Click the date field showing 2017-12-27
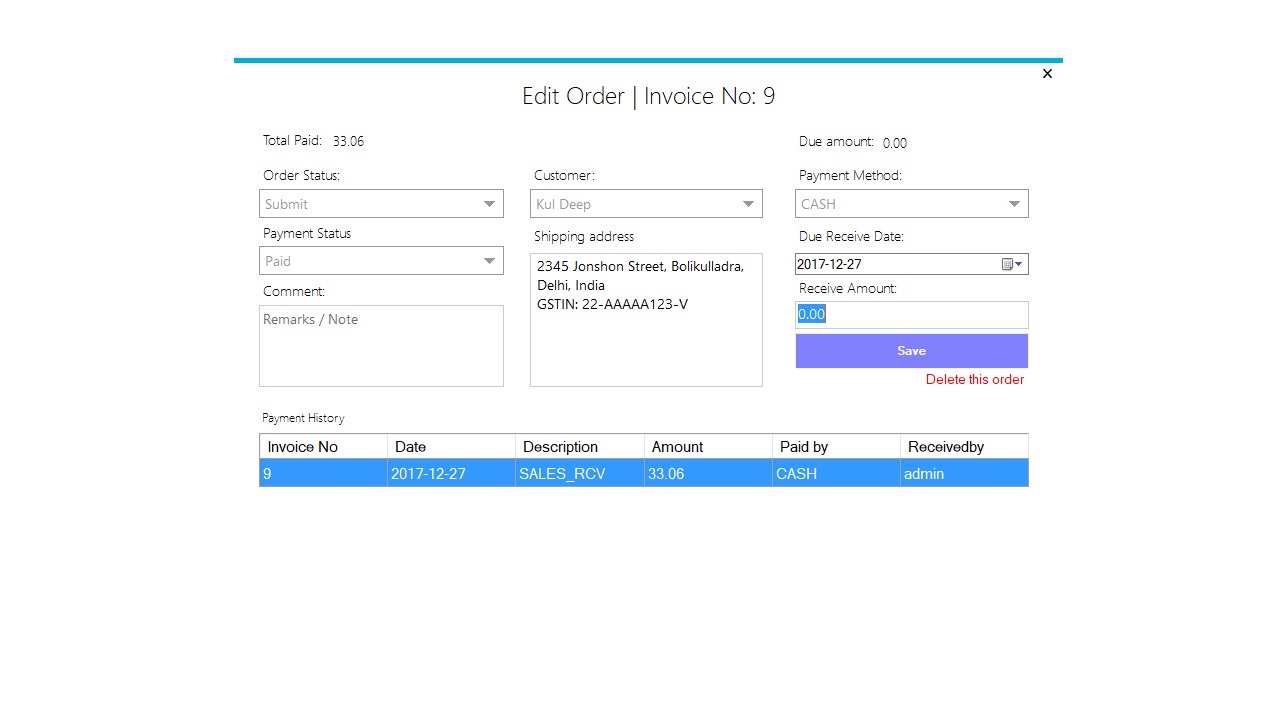The width and height of the screenshot is (1280, 720). coord(880,264)
